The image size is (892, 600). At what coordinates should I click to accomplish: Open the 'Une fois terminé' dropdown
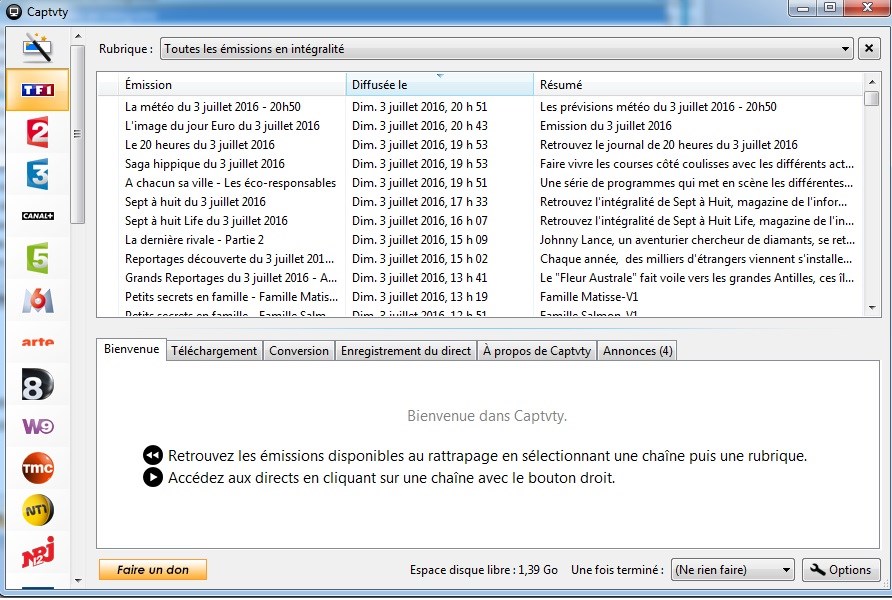pyautogui.click(x=733, y=569)
